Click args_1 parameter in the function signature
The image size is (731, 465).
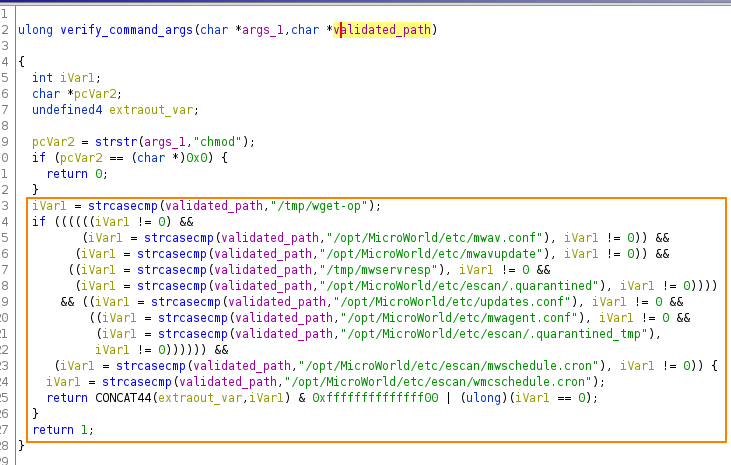pyautogui.click(x=262, y=30)
